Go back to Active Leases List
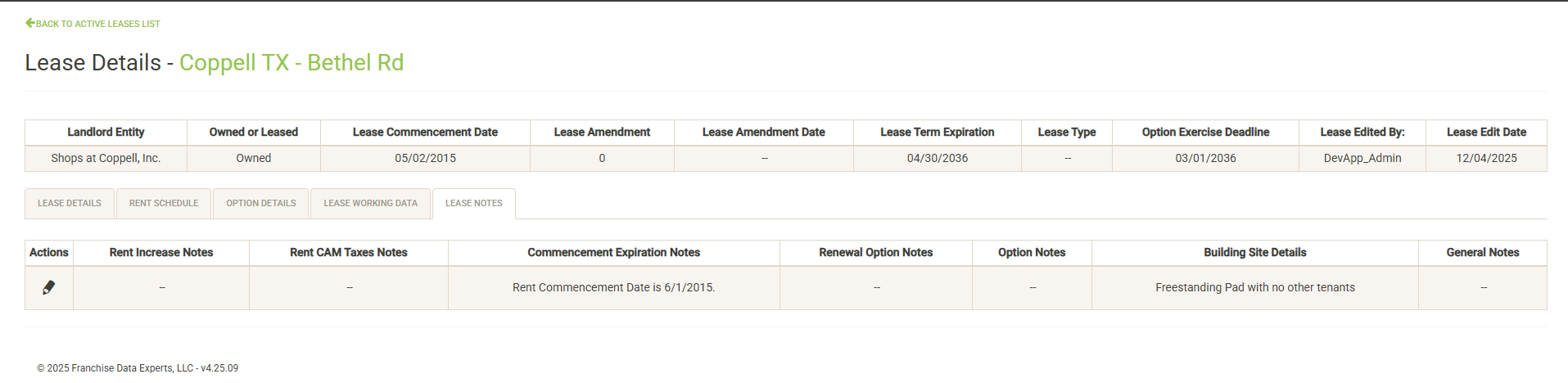This screenshot has width=1568, height=383. tap(97, 24)
